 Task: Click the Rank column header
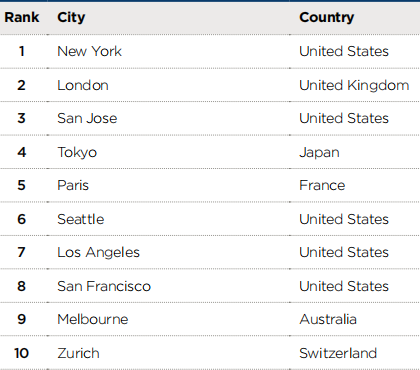click(22, 17)
